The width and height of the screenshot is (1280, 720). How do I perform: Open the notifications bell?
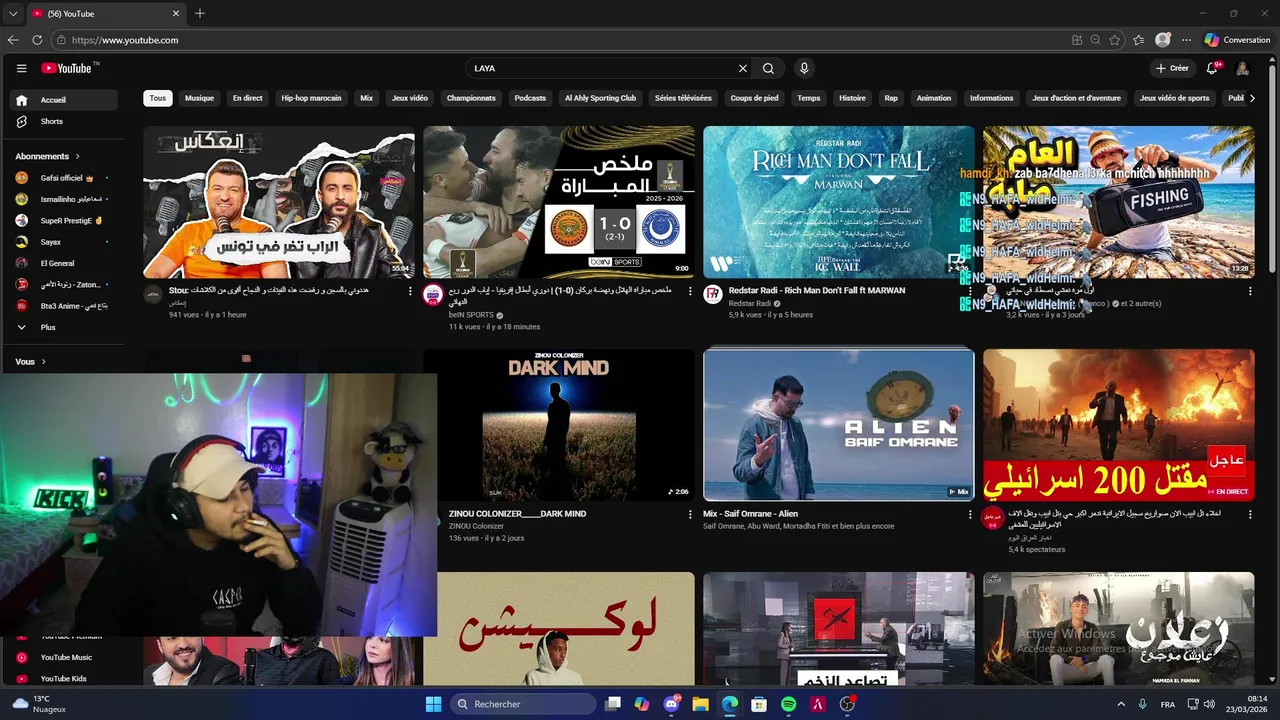1212,68
